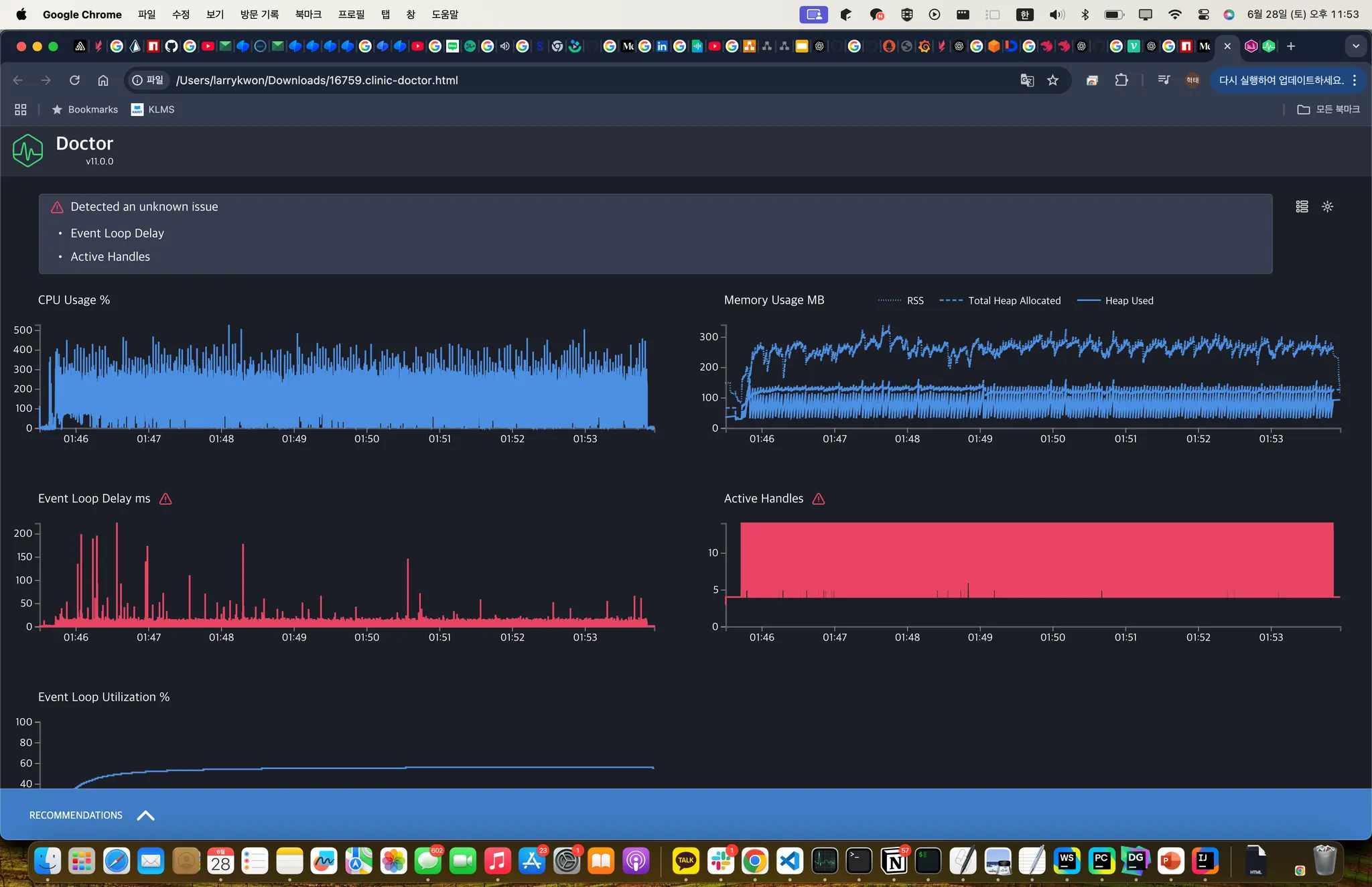The height and width of the screenshot is (887, 1372).
Task: Toggle light/dark theme sun icon
Action: click(x=1327, y=206)
